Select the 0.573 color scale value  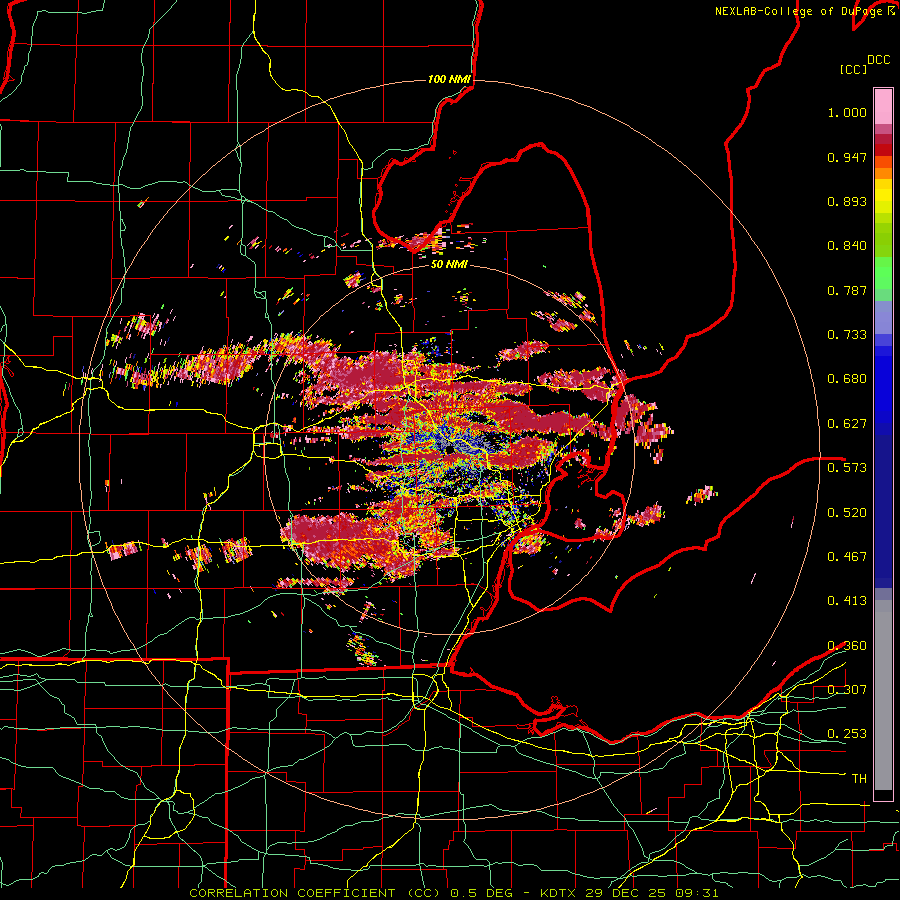pyautogui.click(x=847, y=468)
